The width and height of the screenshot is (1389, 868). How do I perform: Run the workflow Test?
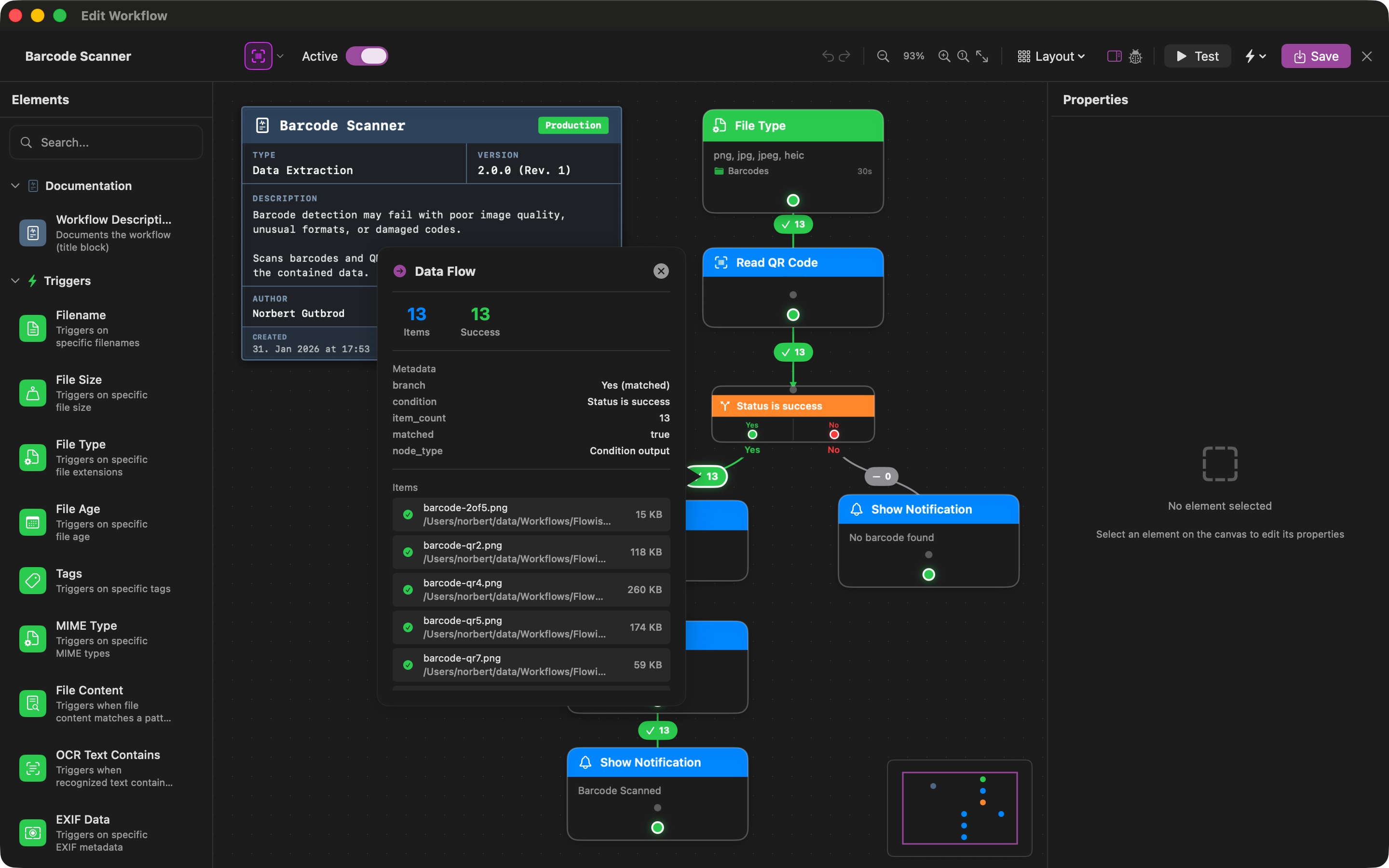[1198, 56]
